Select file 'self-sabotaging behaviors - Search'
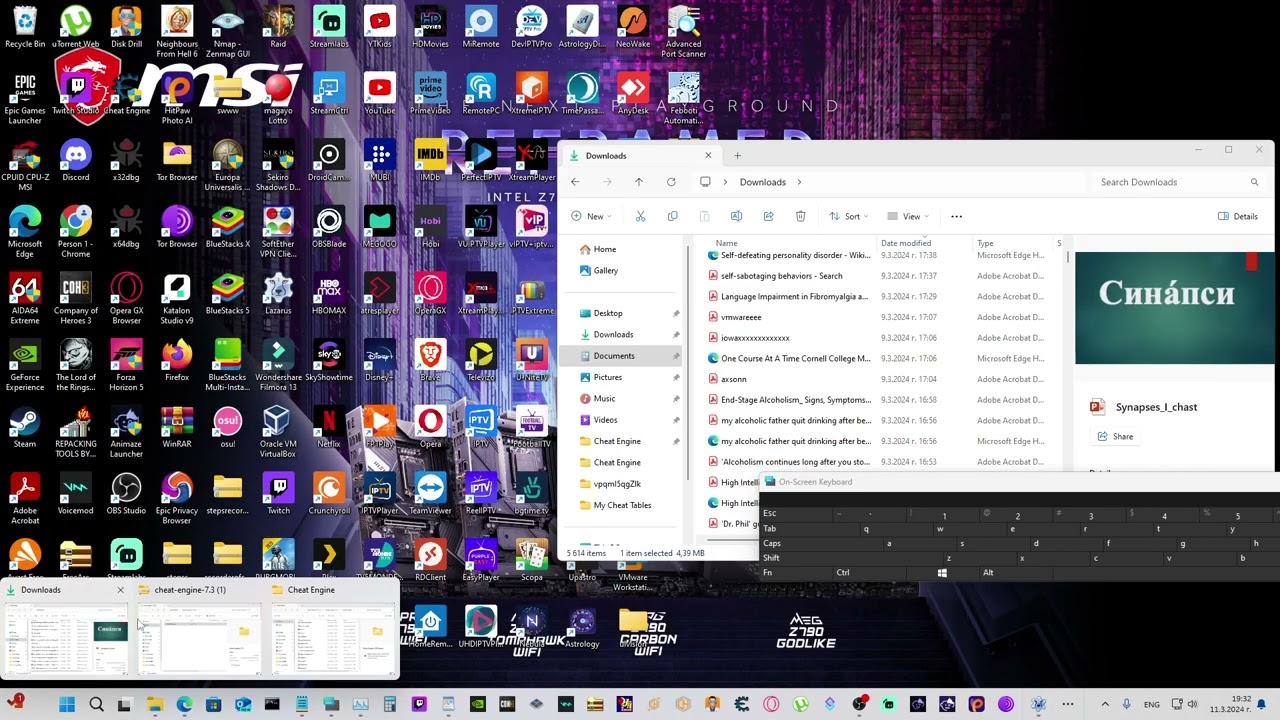The image size is (1280, 720). coord(781,276)
